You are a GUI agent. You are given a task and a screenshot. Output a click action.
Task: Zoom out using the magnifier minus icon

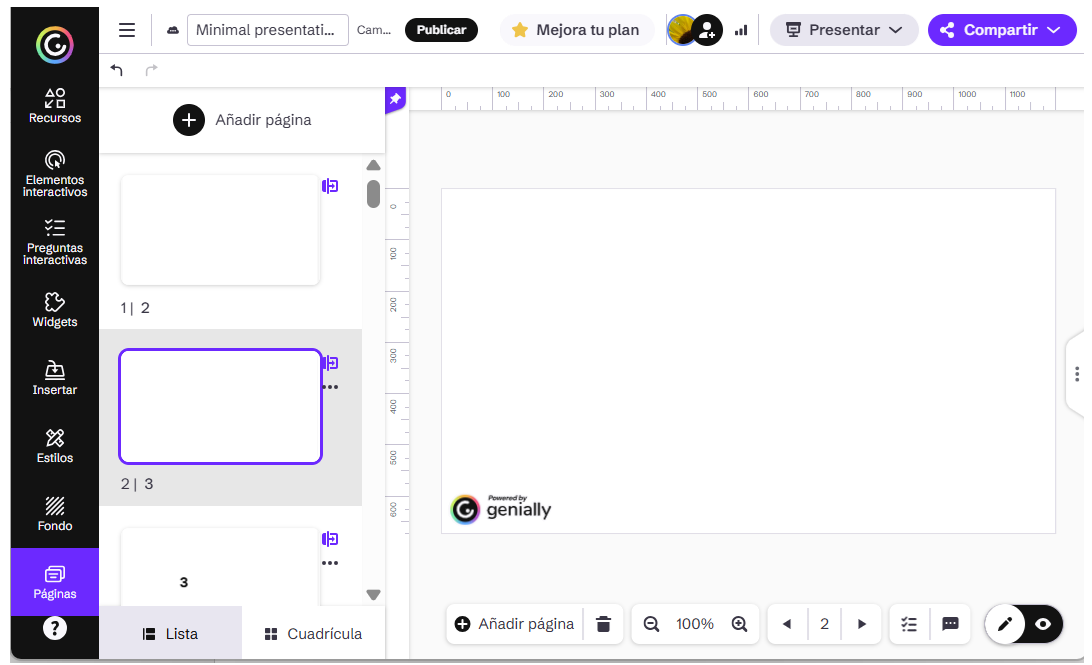pos(651,624)
